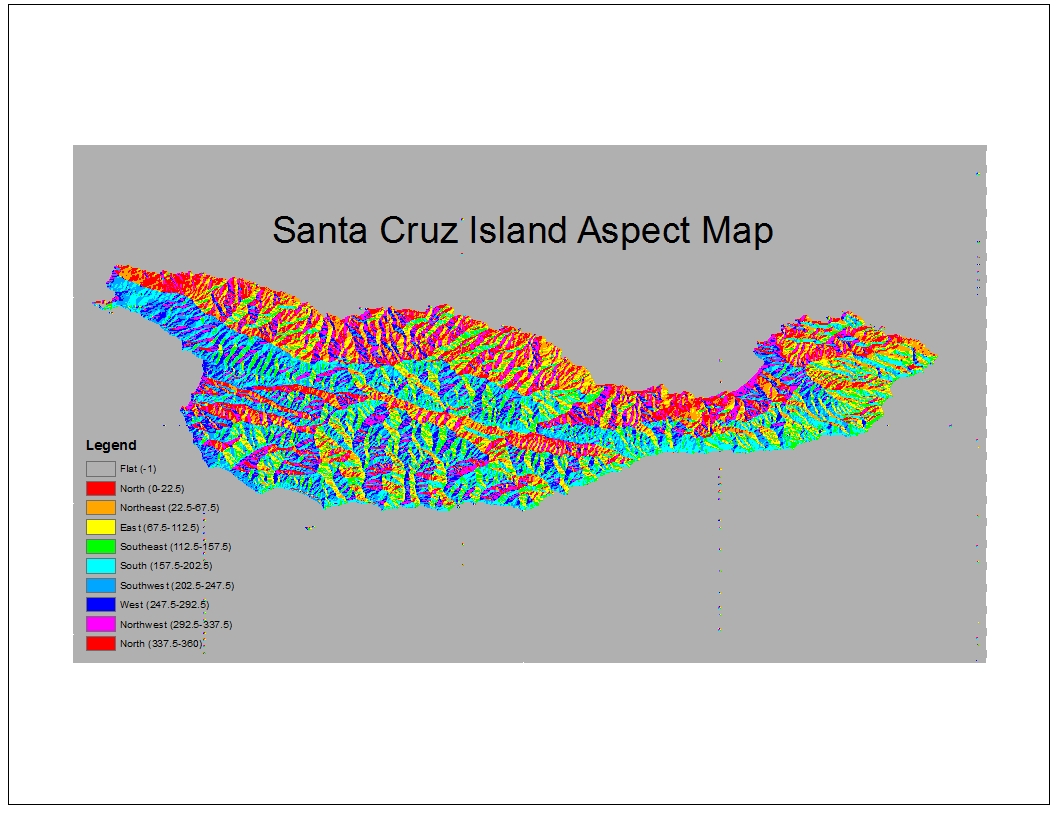This screenshot has width=1056, height=816.
Task: Select the 'Northwest (292.5-337.5)' legend label
Action: (x=176, y=624)
